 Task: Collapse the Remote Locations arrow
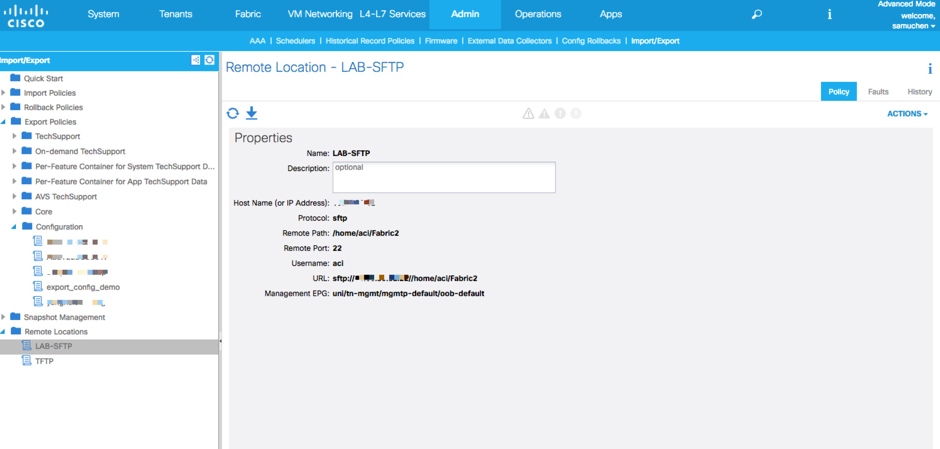click(4, 332)
